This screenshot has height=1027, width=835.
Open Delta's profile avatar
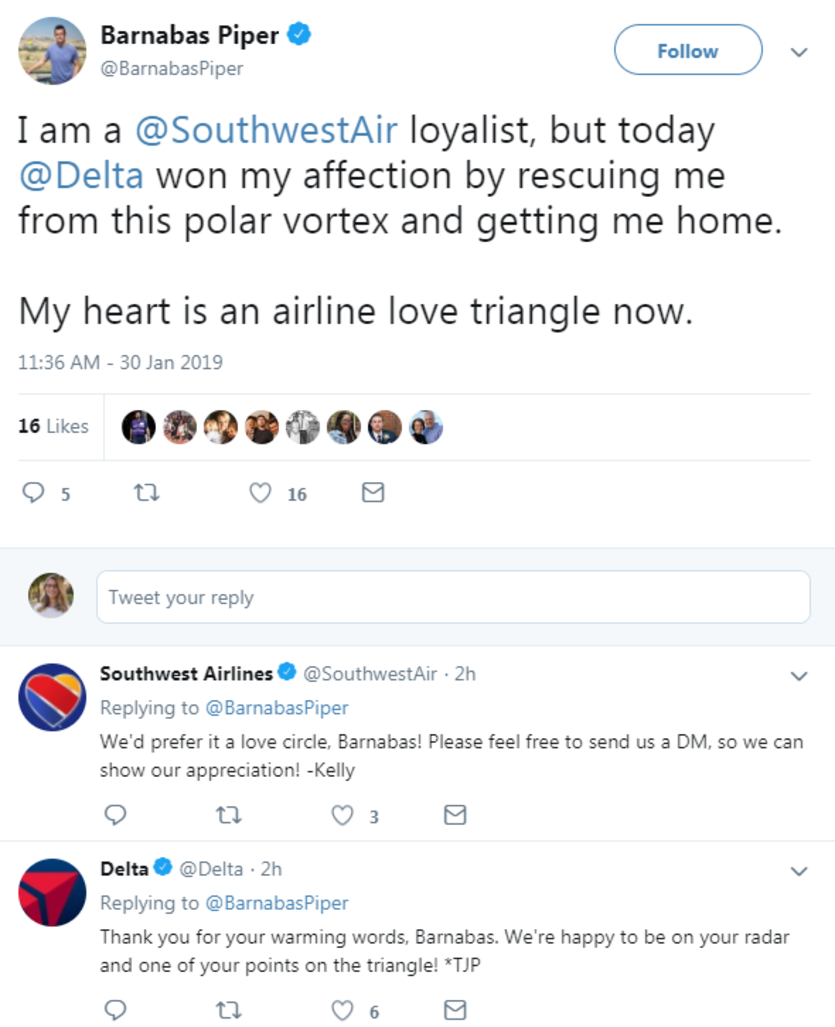click(x=52, y=891)
